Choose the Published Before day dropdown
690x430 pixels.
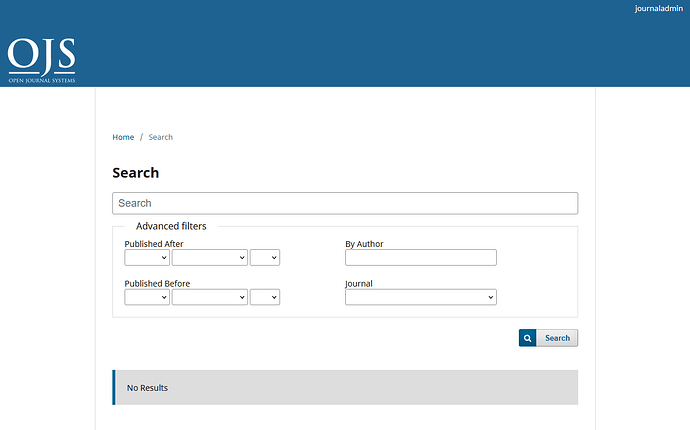coord(265,297)
